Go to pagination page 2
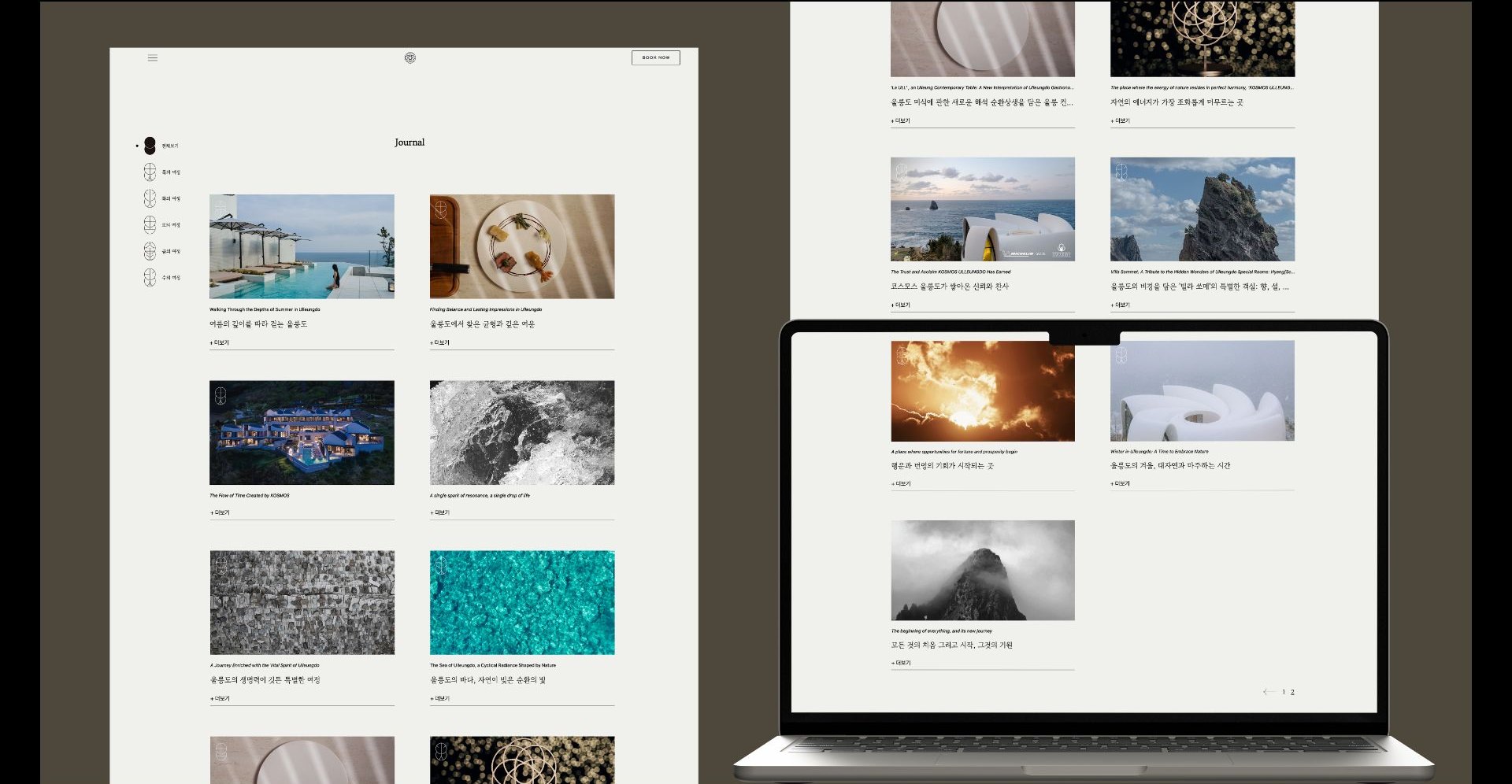Image resolution: width=1512 pixels, height=784 pixels. 1292,692
